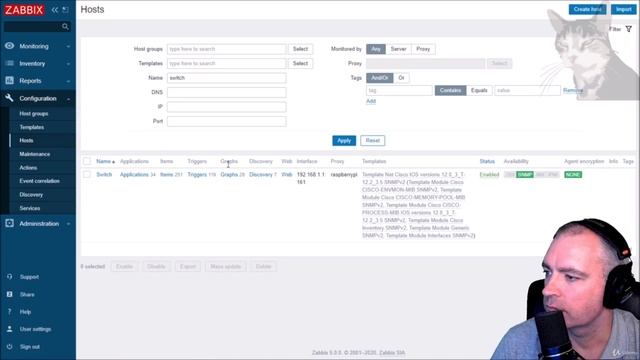Viewport: 640px width, 360px height.
Task: Expand the Monitoring menu
Action: (x=38, y=46)
